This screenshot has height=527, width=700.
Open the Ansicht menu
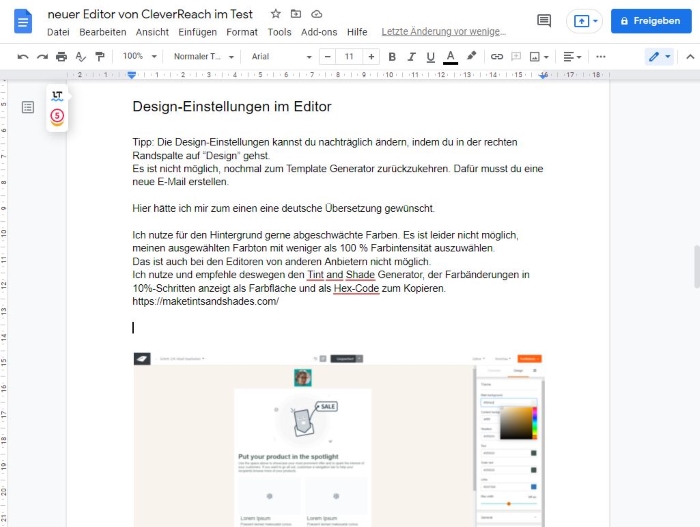coord(152,32)
